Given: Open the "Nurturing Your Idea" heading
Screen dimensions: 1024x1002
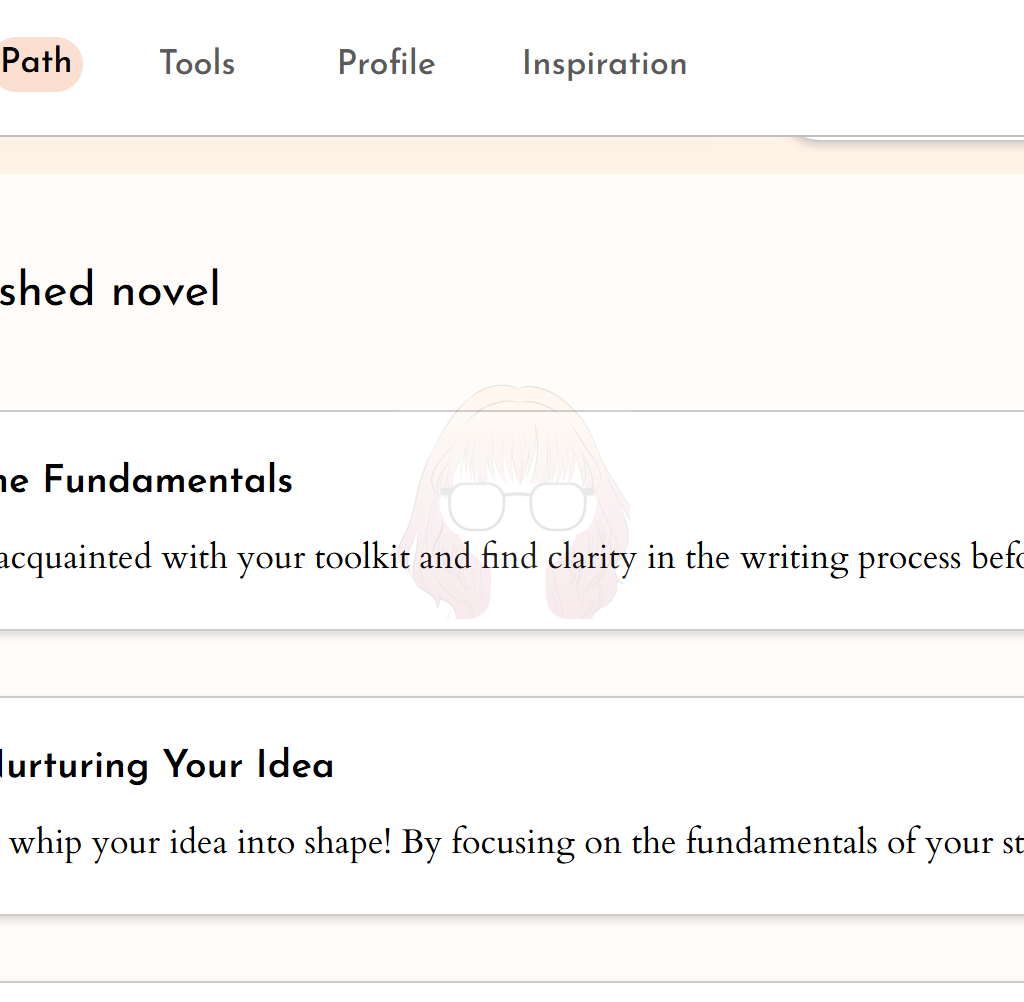Looking at the screenshot, I should (x=167, y=764).
